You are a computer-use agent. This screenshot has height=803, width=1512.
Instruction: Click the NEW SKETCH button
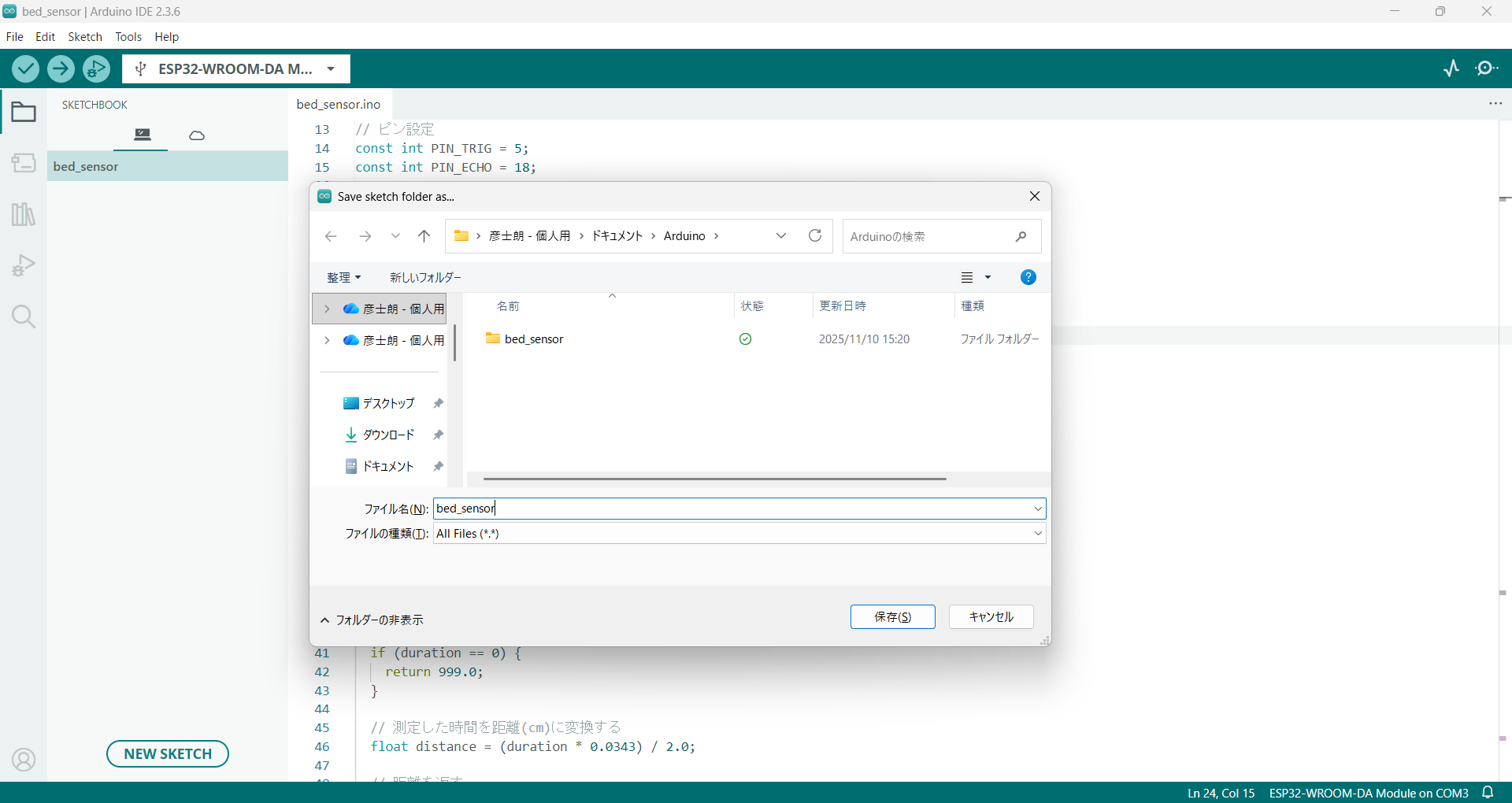tap(168, 753)
